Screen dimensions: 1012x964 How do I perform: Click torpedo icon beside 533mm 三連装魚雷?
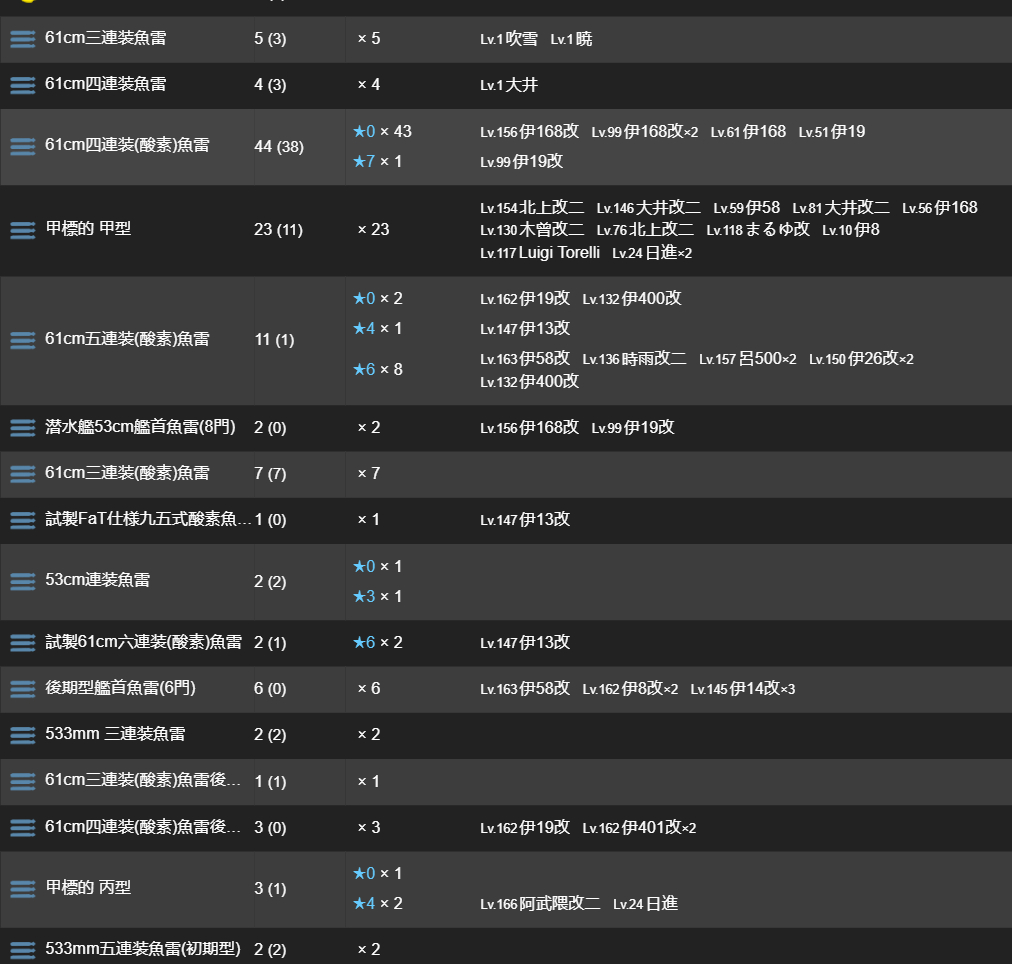pyautogui.click(x=23, y=735)
